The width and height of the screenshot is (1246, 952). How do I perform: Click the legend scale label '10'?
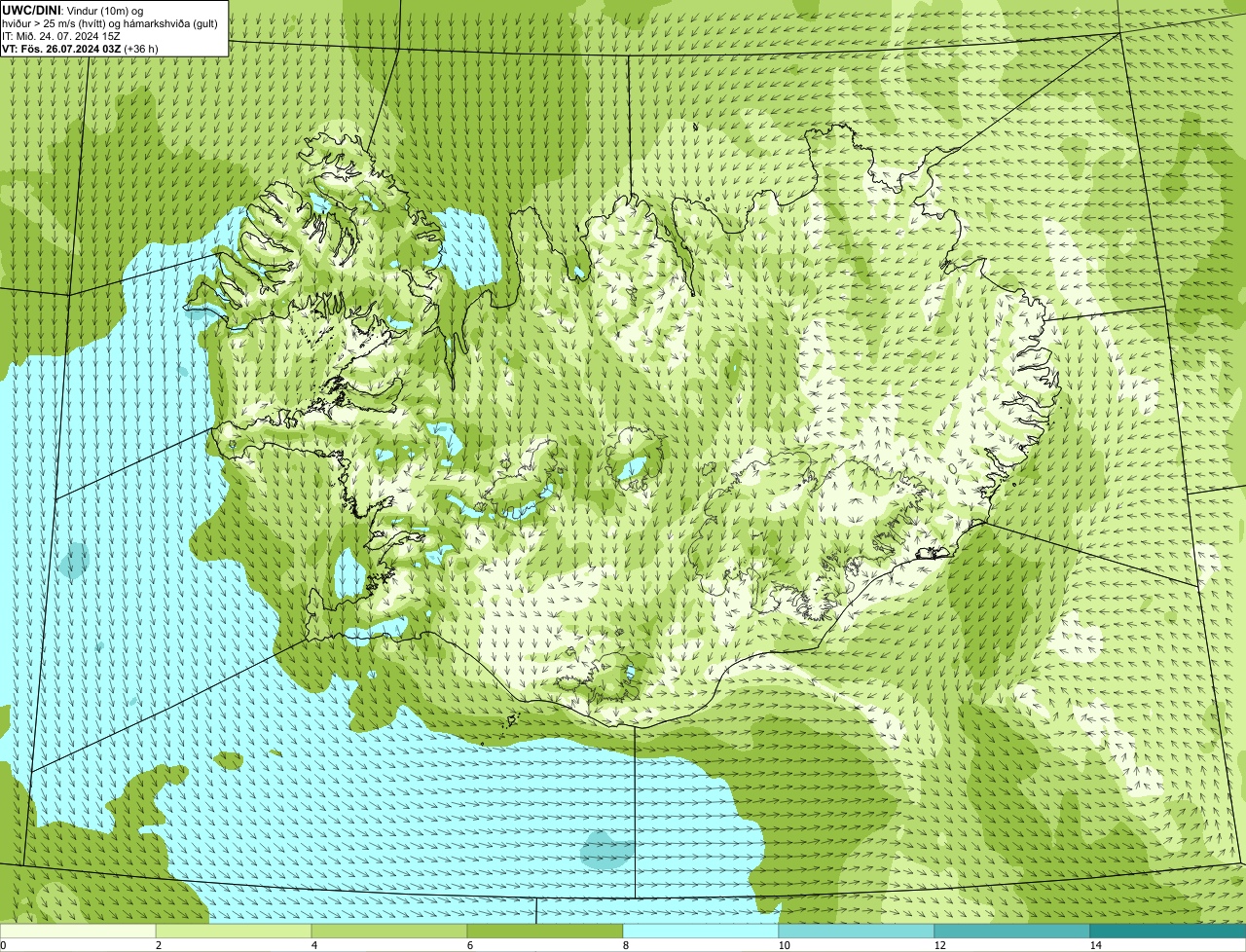pos(784,945)
